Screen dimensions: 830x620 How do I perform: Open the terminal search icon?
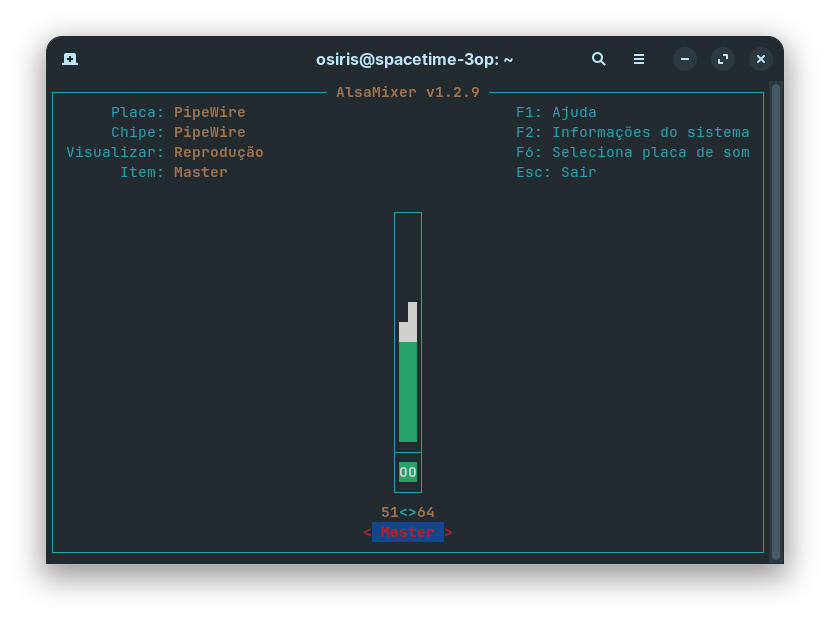coord(598,59)
